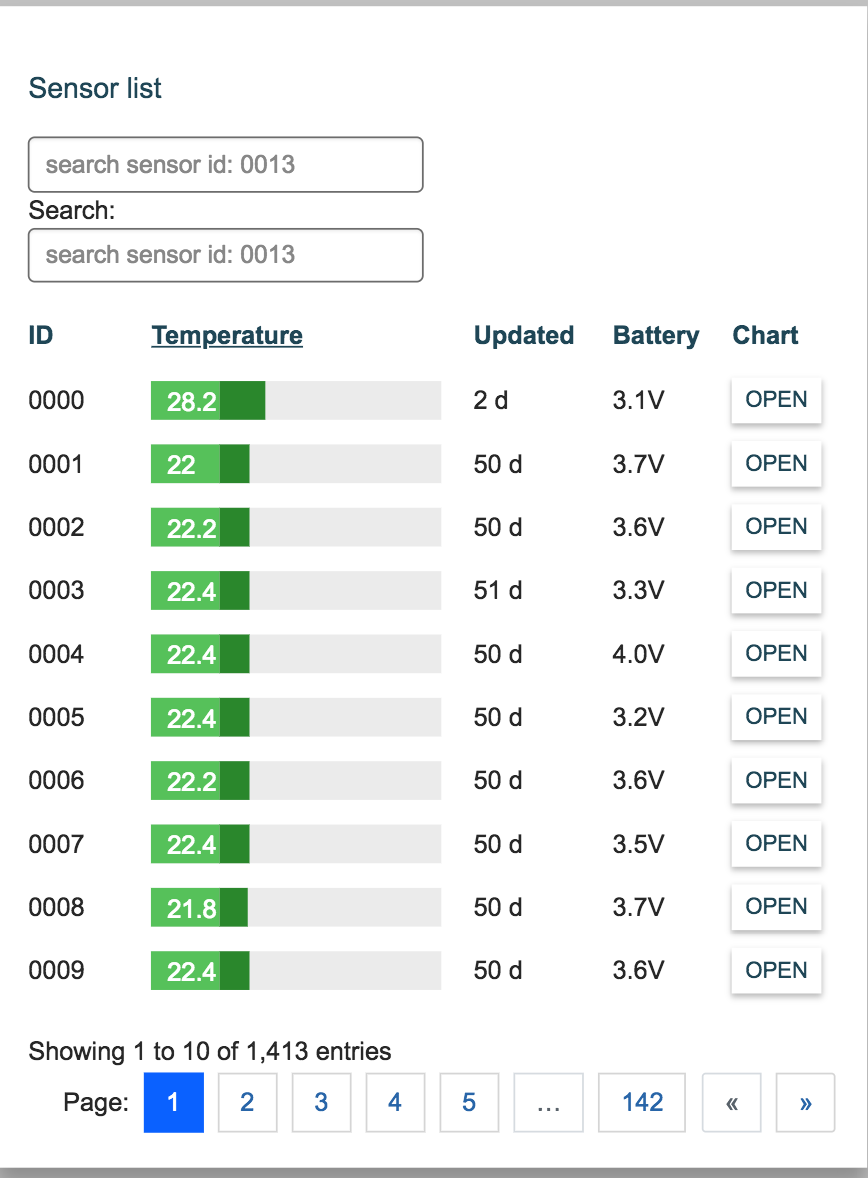Open chart for sensor 0009
The image size is (868, 1178).
[x=776, y=970]
